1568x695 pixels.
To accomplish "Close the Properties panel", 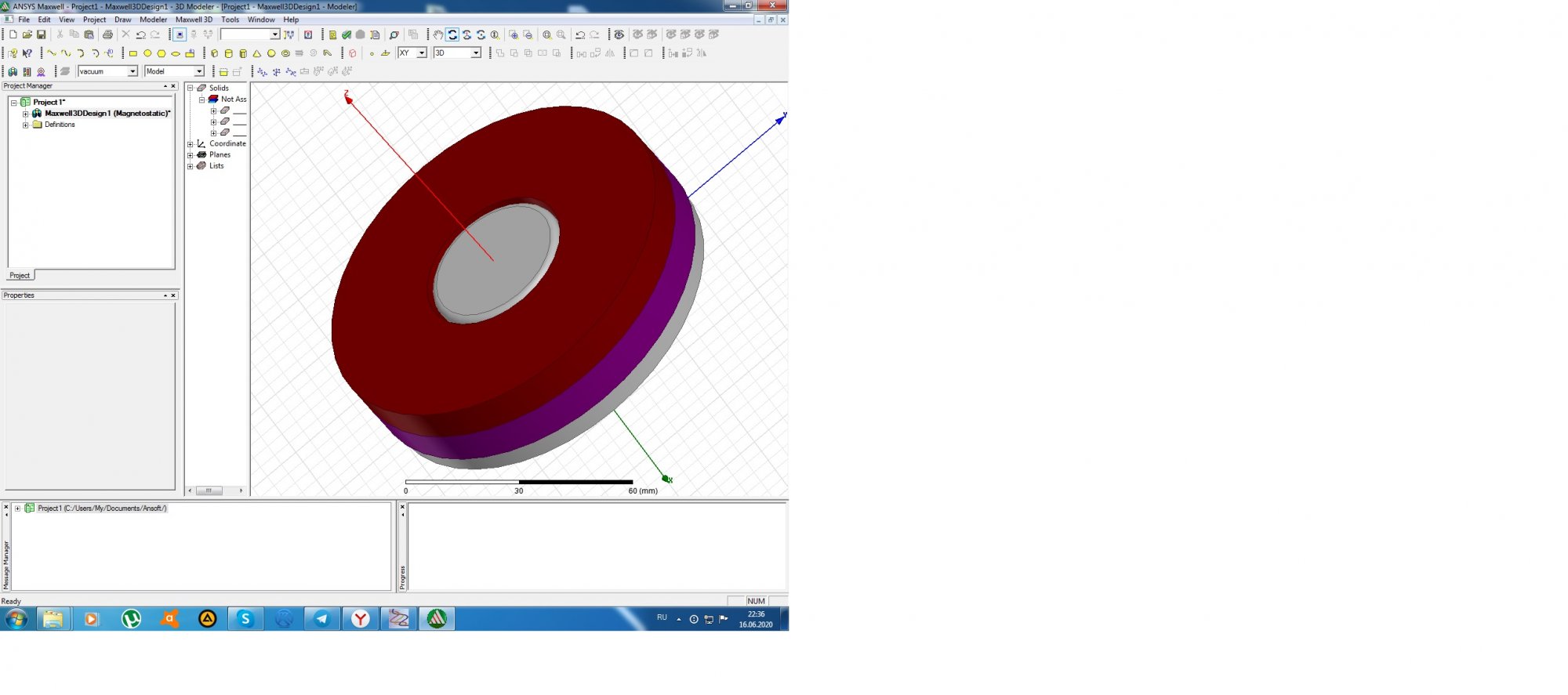I will click(173, 295).
